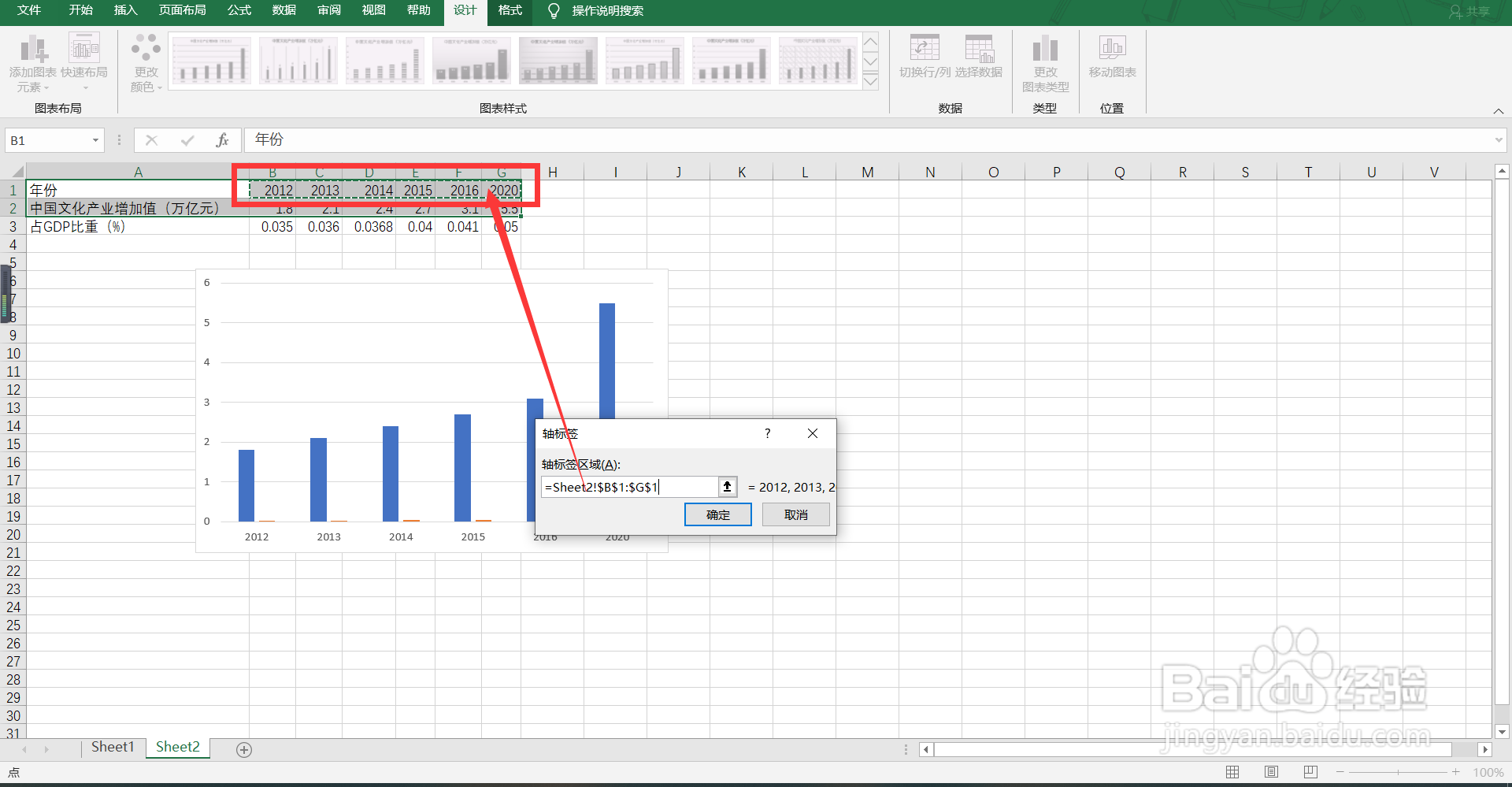Open the Change Colors palette
The image size is (1512, 787).
pos(146,63)
